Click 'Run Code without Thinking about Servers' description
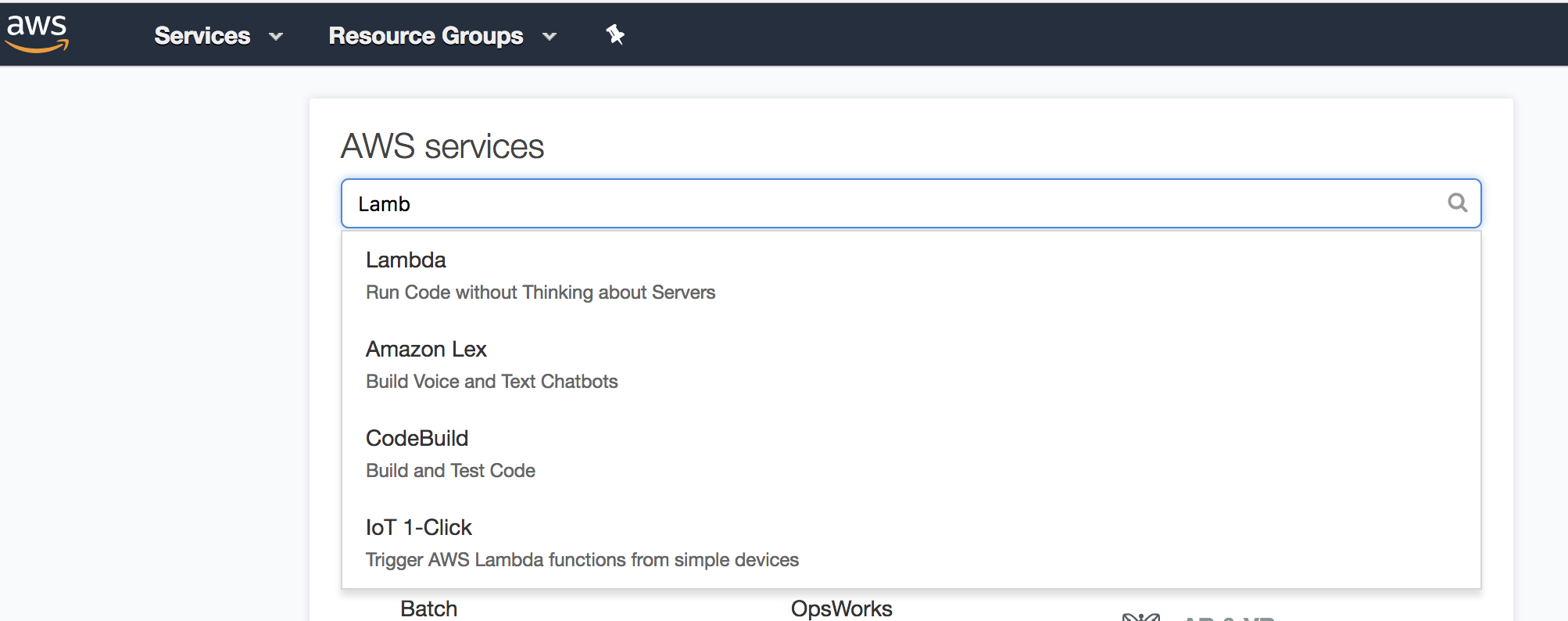The image size is (1568, 621). pos(540,293)
